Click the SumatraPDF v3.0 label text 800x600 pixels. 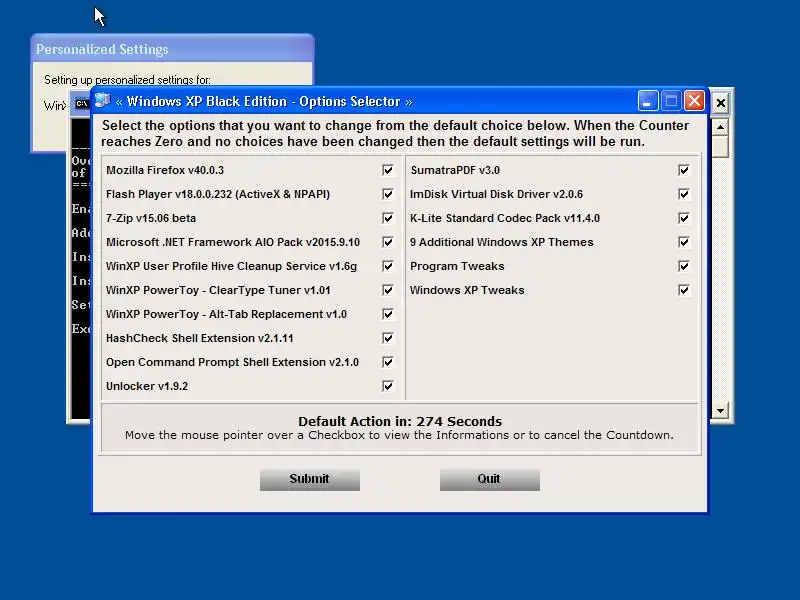[x=455, y=170]
